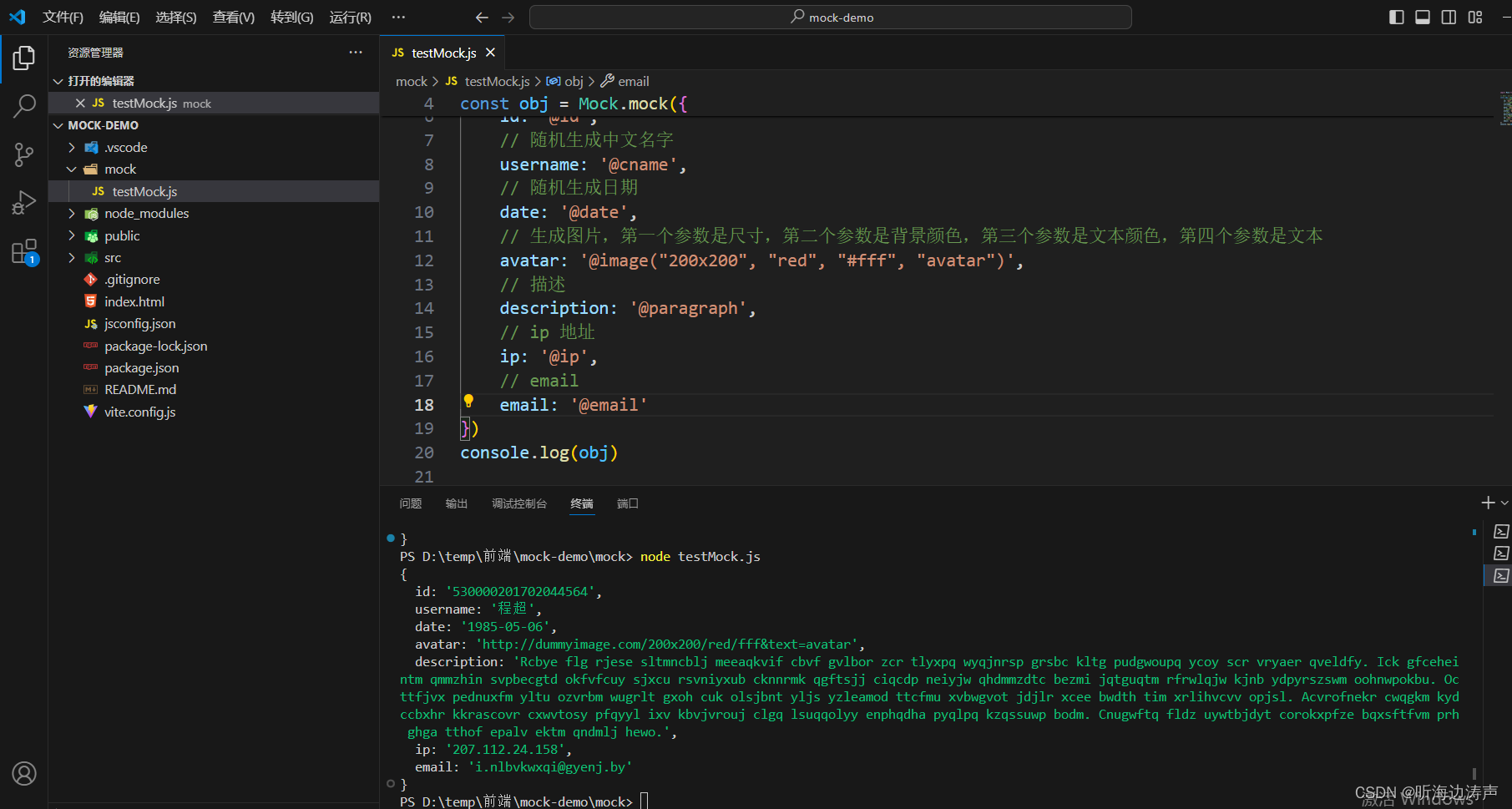Open the 转到(G) menu
This screenshot has width=1512, height=809.
click(x=292, y=17)
